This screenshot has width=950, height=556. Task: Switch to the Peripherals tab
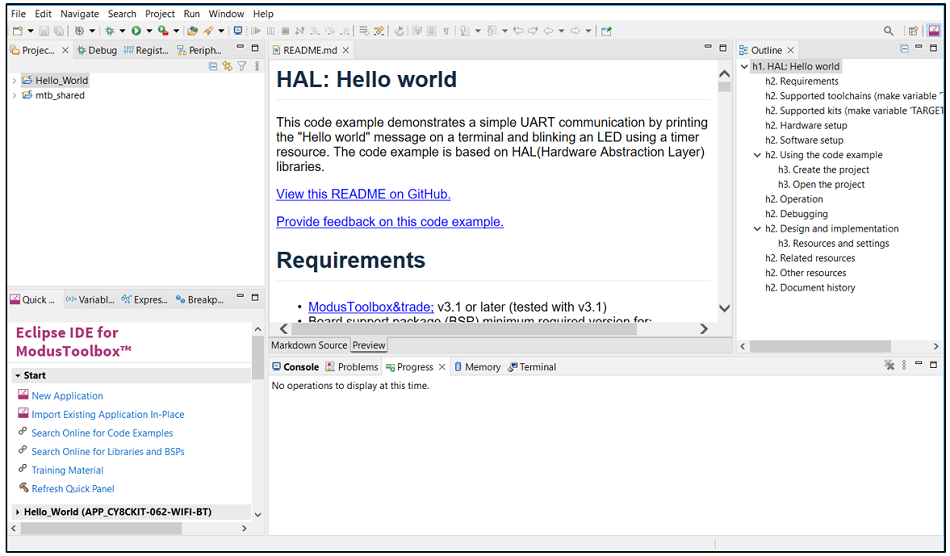tap(199, 50)
